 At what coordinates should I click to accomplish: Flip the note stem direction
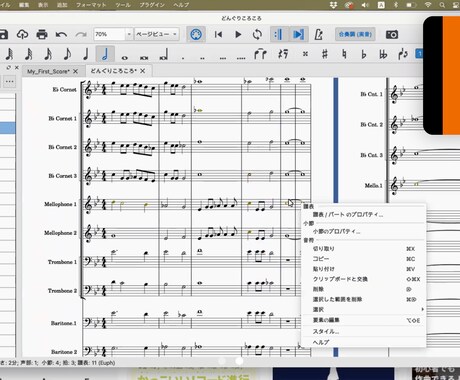tap(403, 54)
